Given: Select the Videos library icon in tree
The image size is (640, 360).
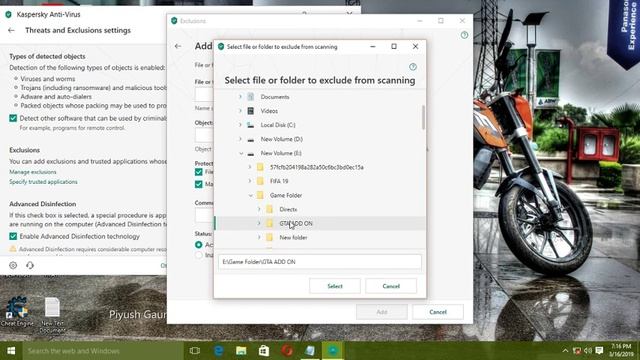Looking at the screenshot, I should click(x=251, y=111).
